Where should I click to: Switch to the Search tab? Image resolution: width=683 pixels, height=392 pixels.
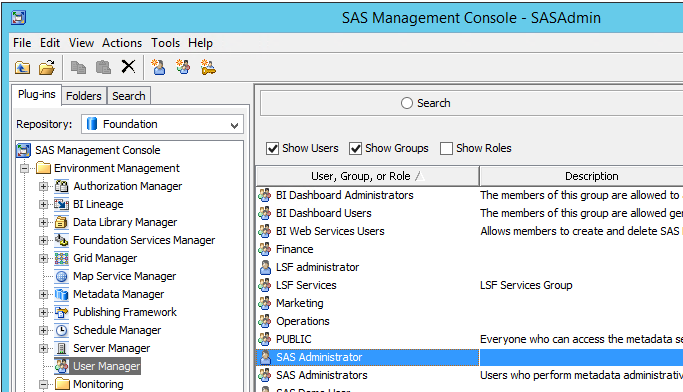coord(128,96)
